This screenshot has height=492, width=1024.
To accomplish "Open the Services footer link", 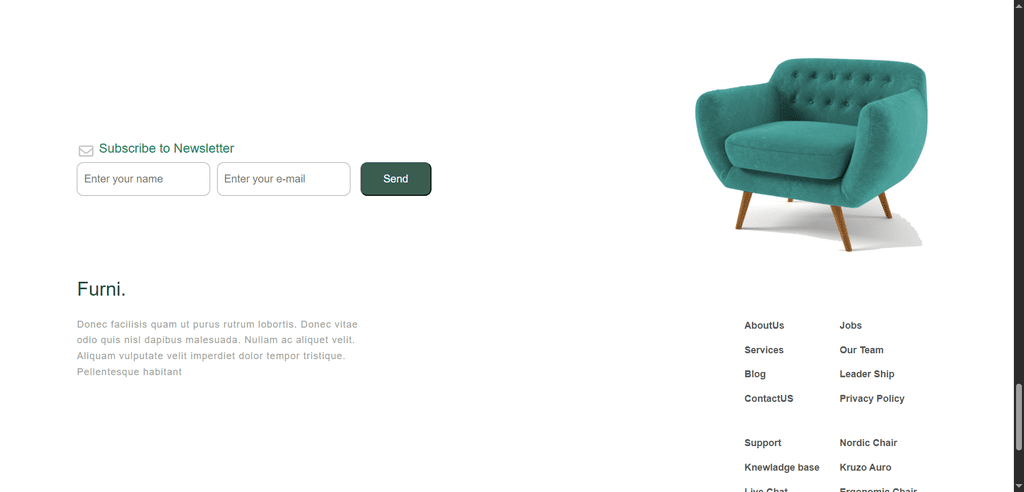I will (x=764, y=350).
